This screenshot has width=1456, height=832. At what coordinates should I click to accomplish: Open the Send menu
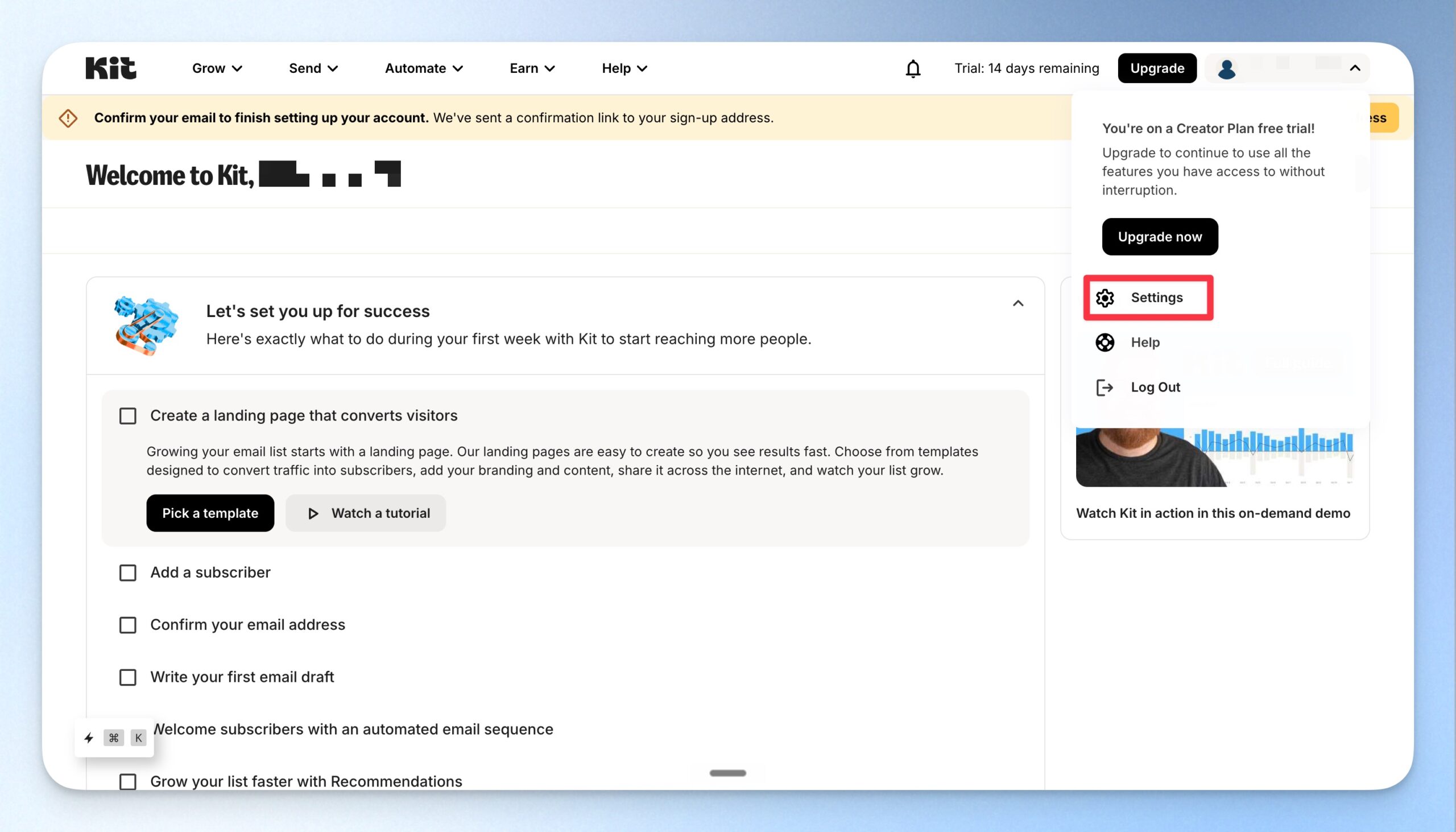313,68
